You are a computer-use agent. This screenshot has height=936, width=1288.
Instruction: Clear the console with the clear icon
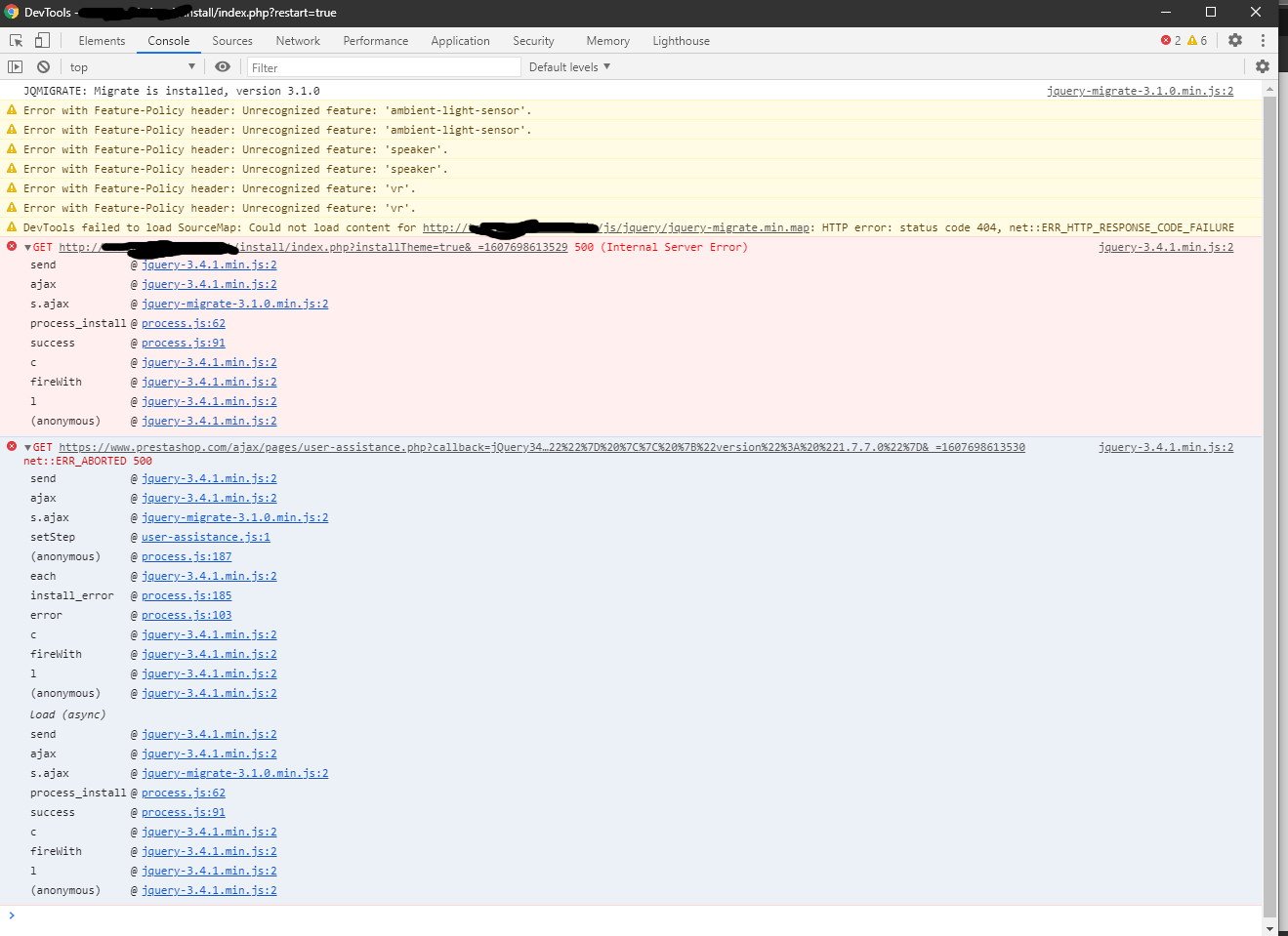[43, 67]
